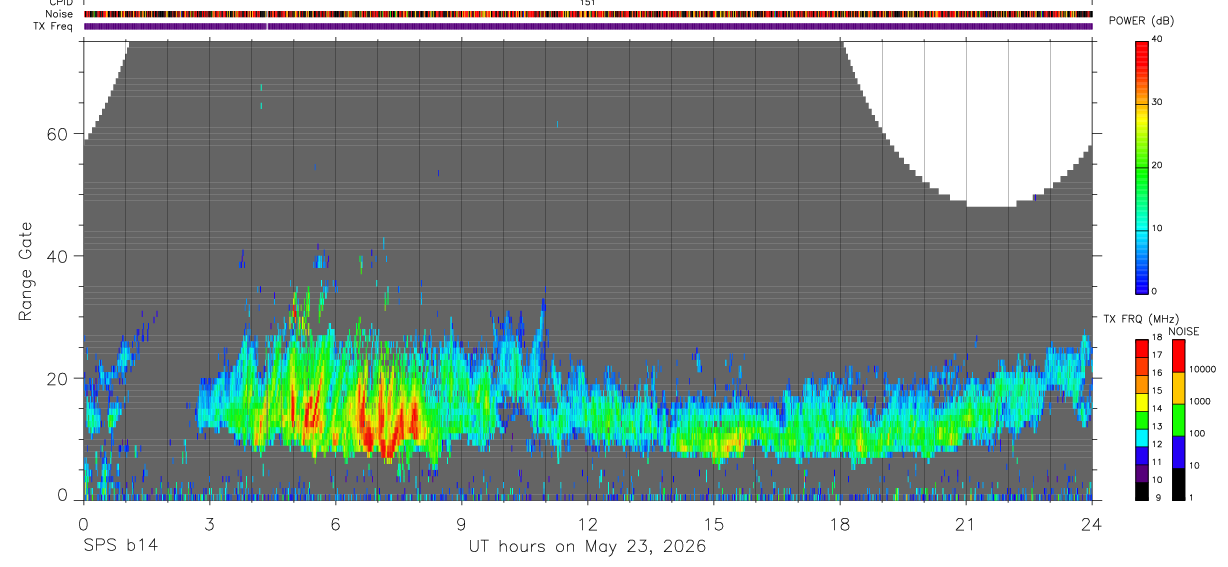Screen dimensions: 1228x567
Task: Click hour 12 tick label on the x-axis
Action: pyautogui.click(x=587, y=524)
